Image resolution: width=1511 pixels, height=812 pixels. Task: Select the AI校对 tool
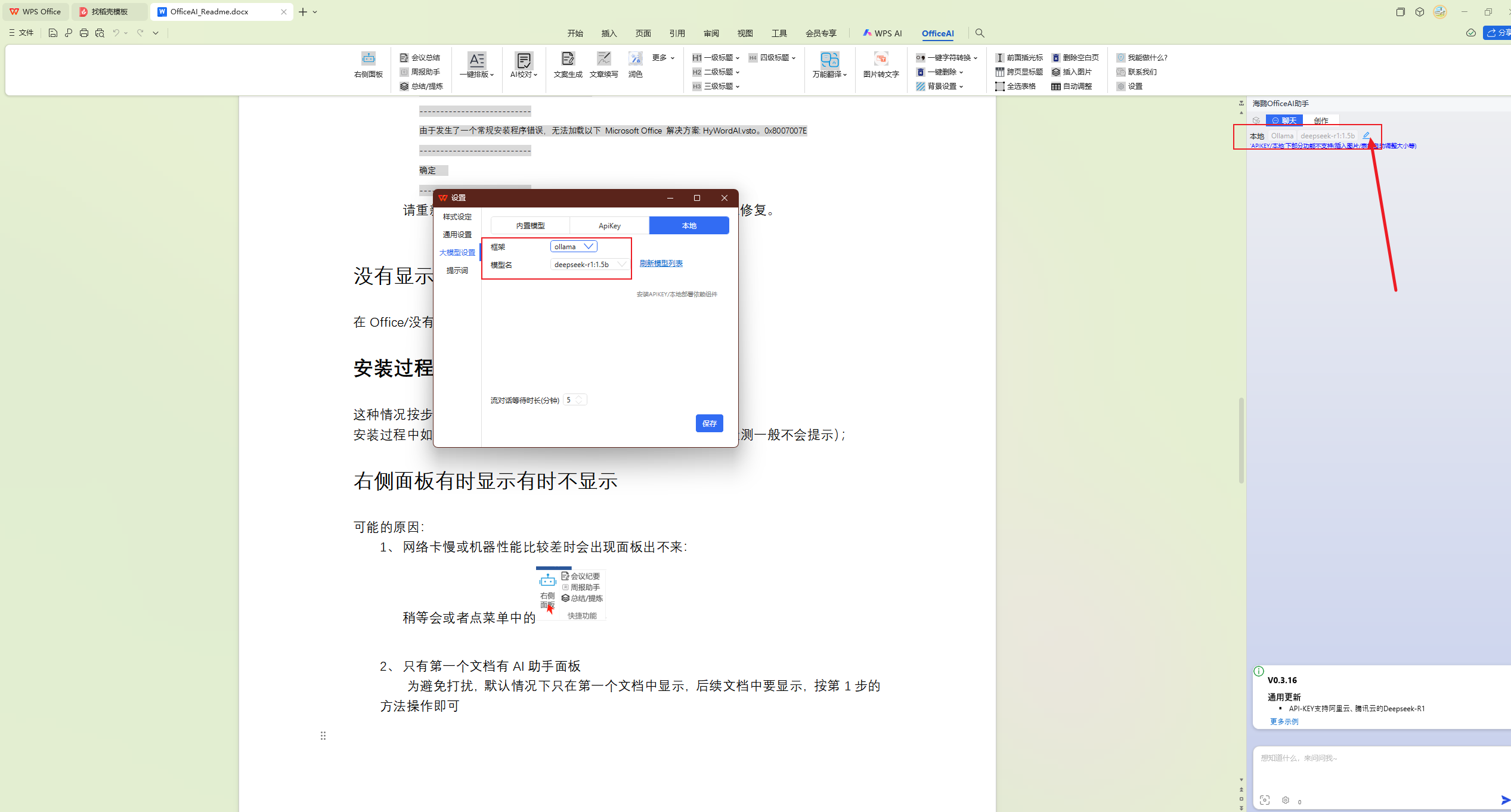(524, 67)
